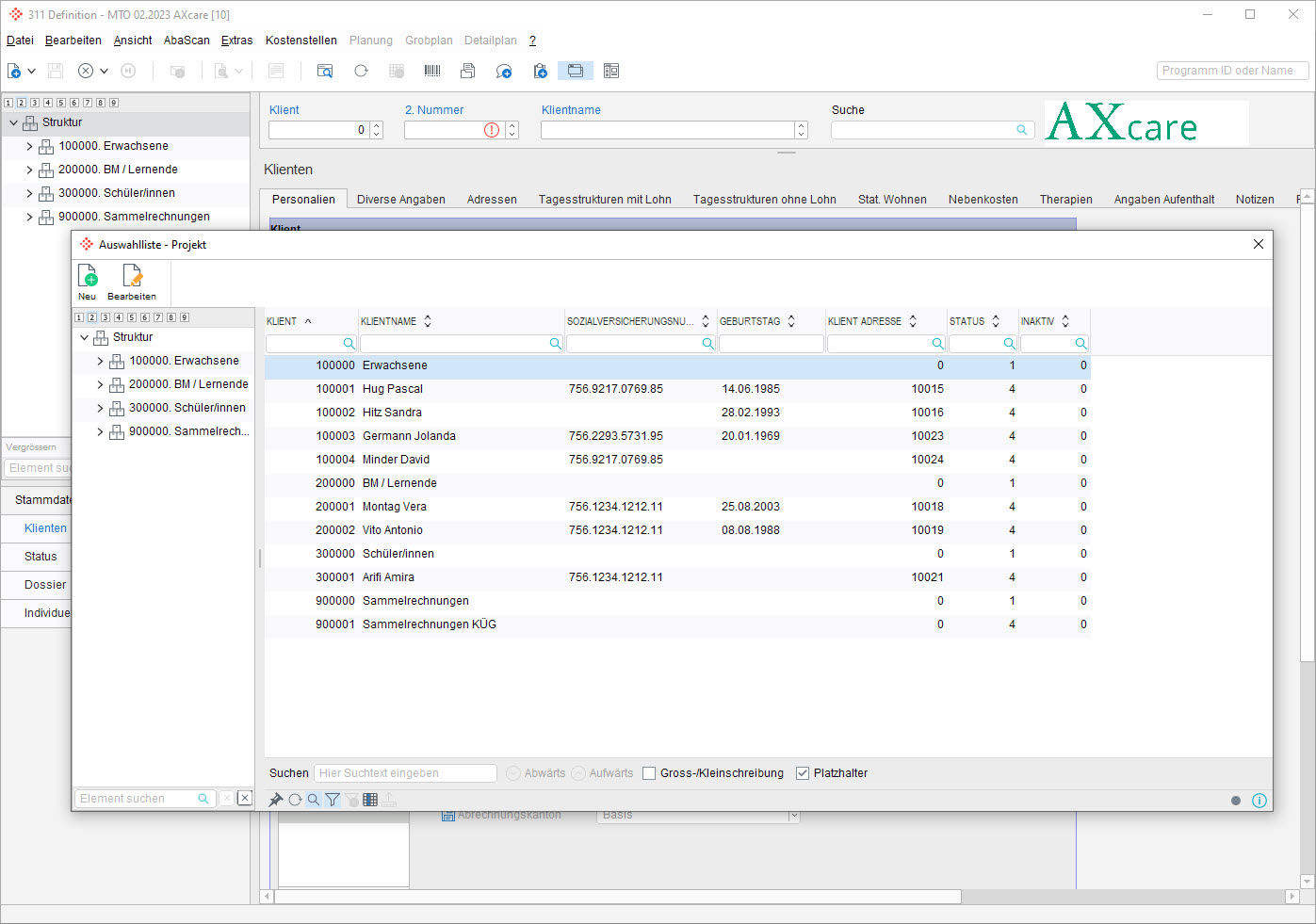Image resolution: width=1316 pixels, height=924 pixels.
Task: Switch to Diverse Angaben tab
Action: tap(401, 200)
